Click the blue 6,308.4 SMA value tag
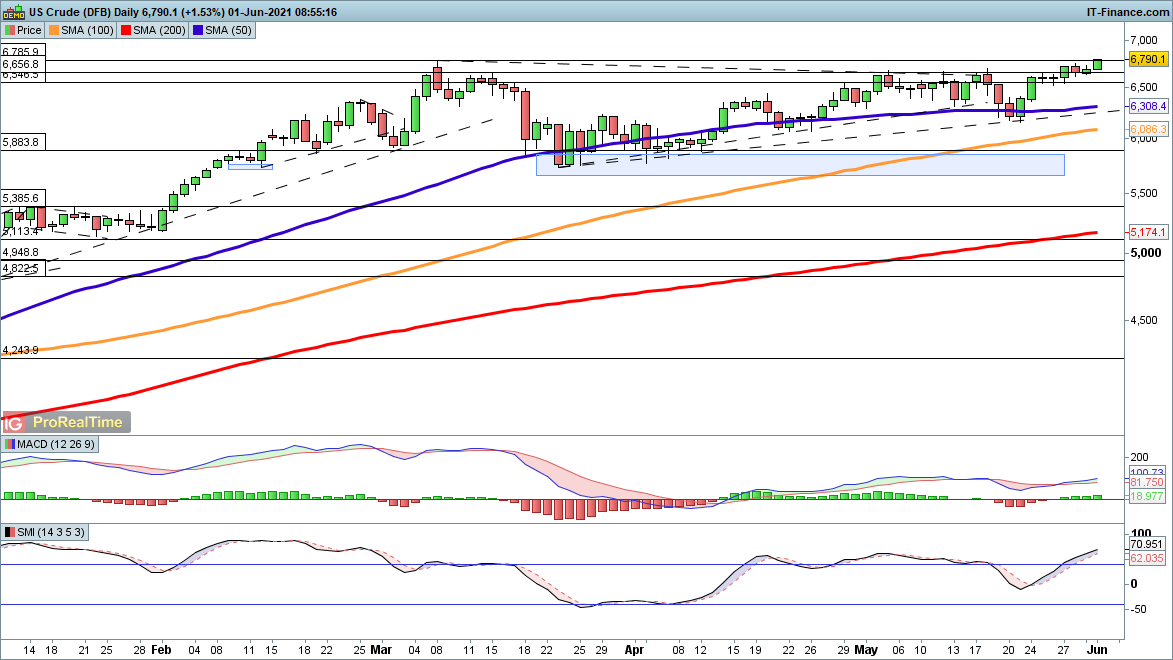The height and width of the screenshot is (660, 1173). pyautogui.click(x=1148, y=106)
